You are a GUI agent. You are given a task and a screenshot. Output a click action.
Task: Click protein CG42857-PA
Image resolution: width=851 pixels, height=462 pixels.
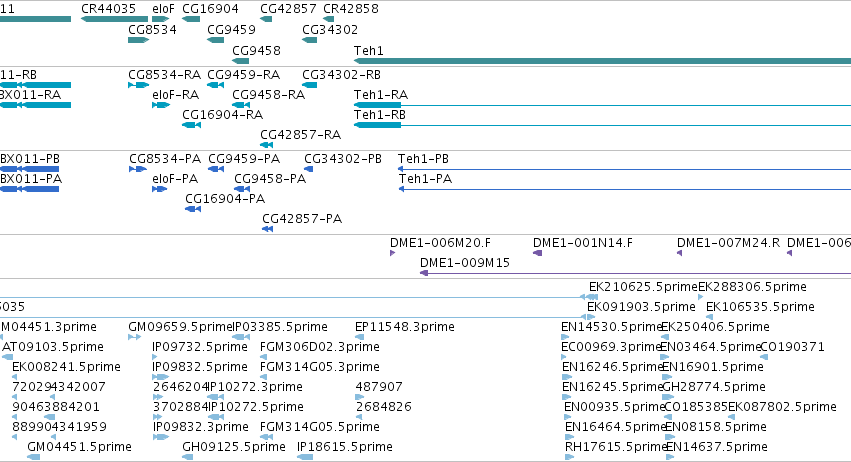point(302,219)
